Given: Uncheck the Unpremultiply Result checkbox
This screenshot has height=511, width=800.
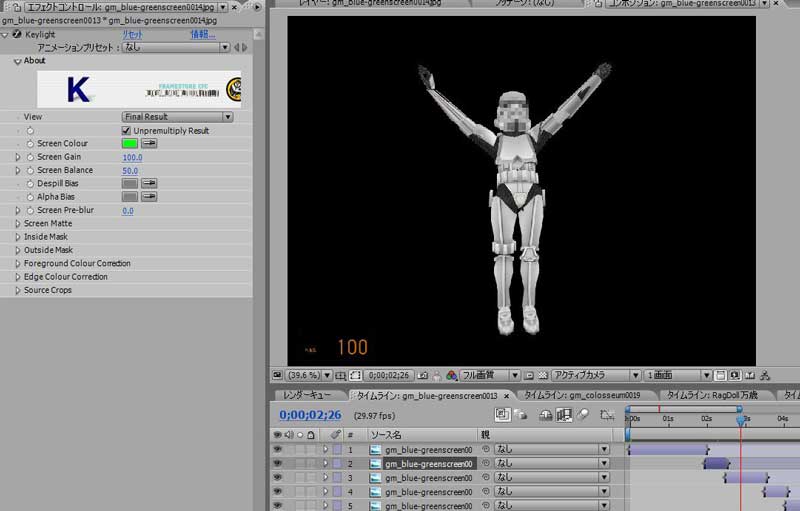Looking at the screenshot, I should [127, 131].
